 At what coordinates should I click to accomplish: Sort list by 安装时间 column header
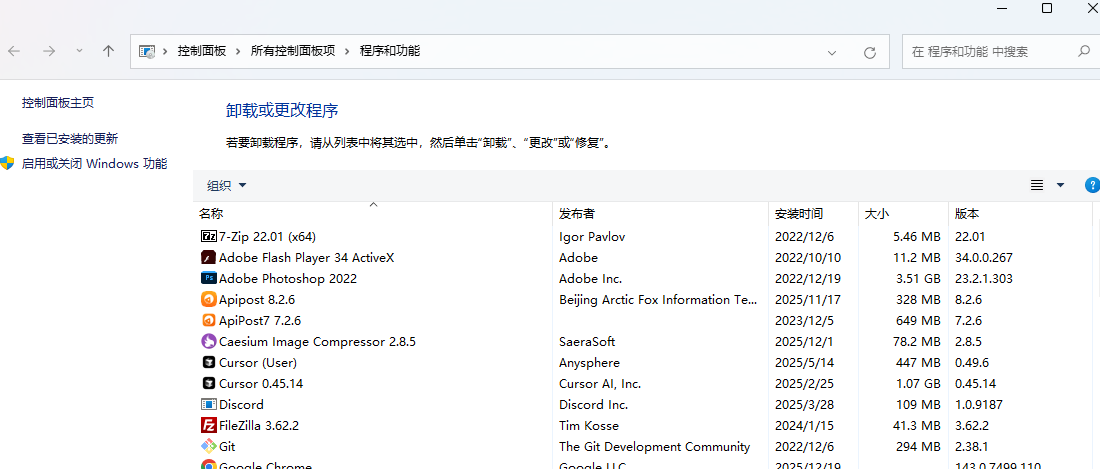tap(798, 214)
